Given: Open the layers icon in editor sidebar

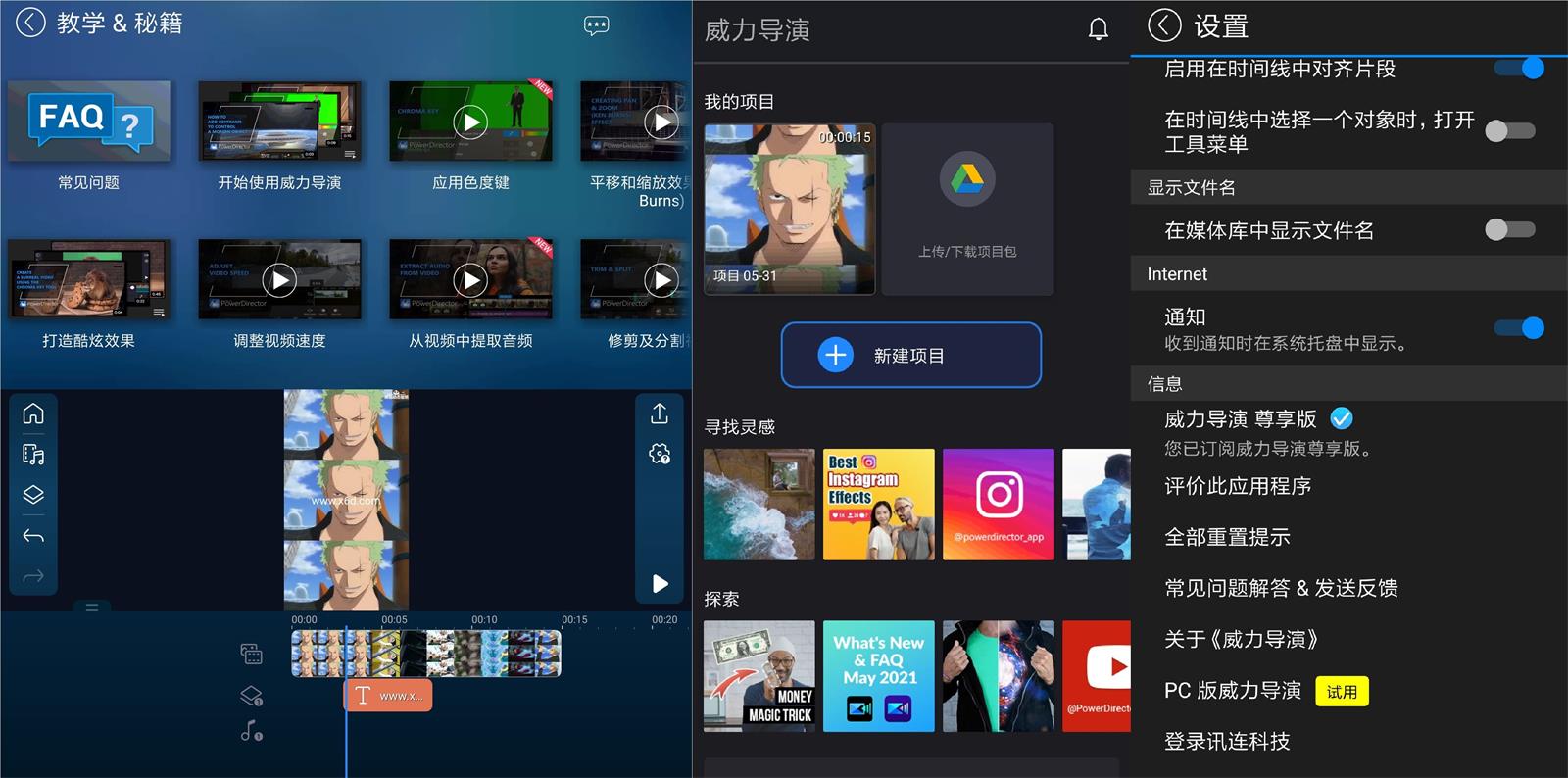Looking at the screenshot, I should pos(33,495).
